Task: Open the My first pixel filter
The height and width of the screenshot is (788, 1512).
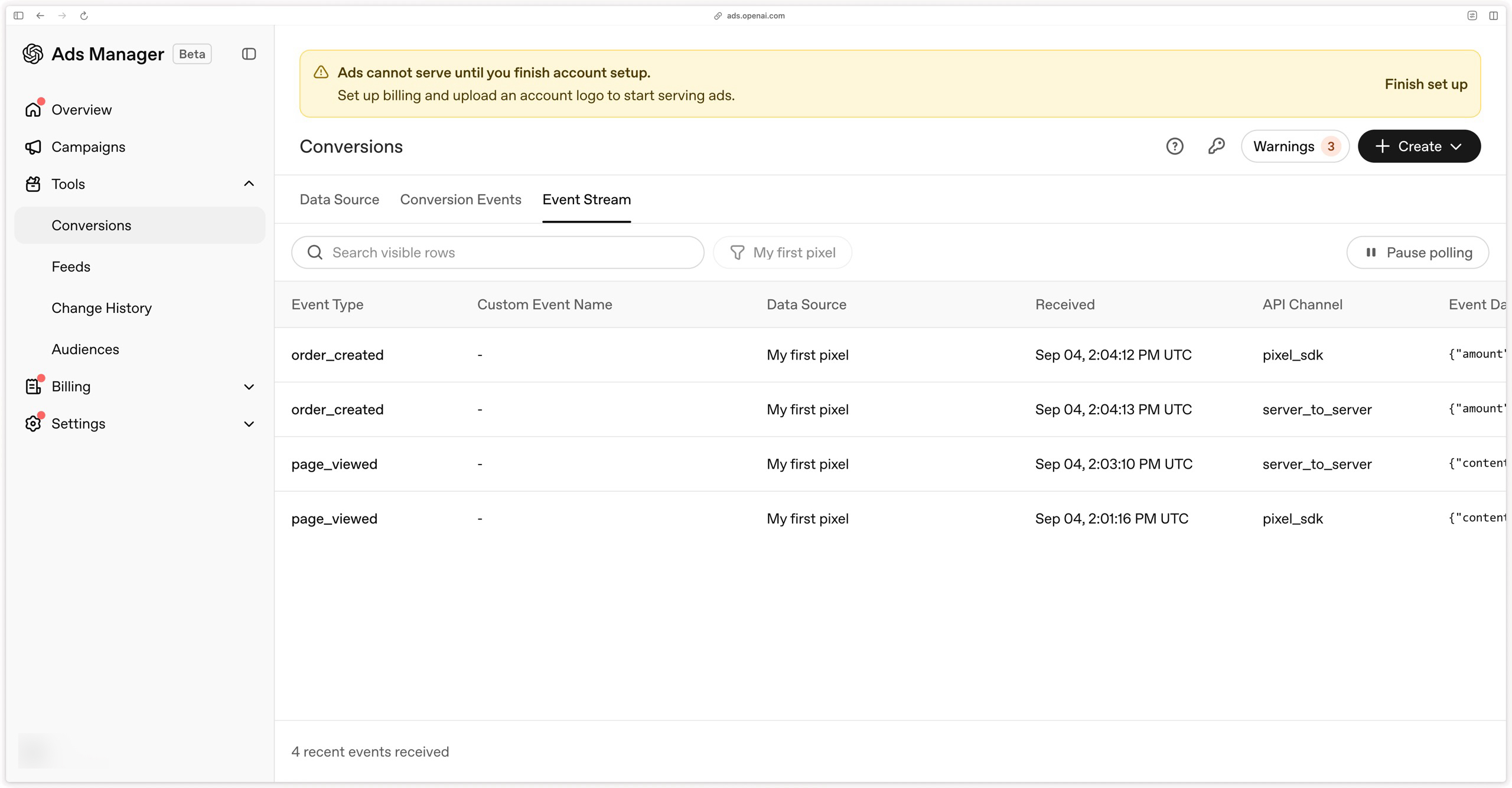Action: [x=782, y=253]
